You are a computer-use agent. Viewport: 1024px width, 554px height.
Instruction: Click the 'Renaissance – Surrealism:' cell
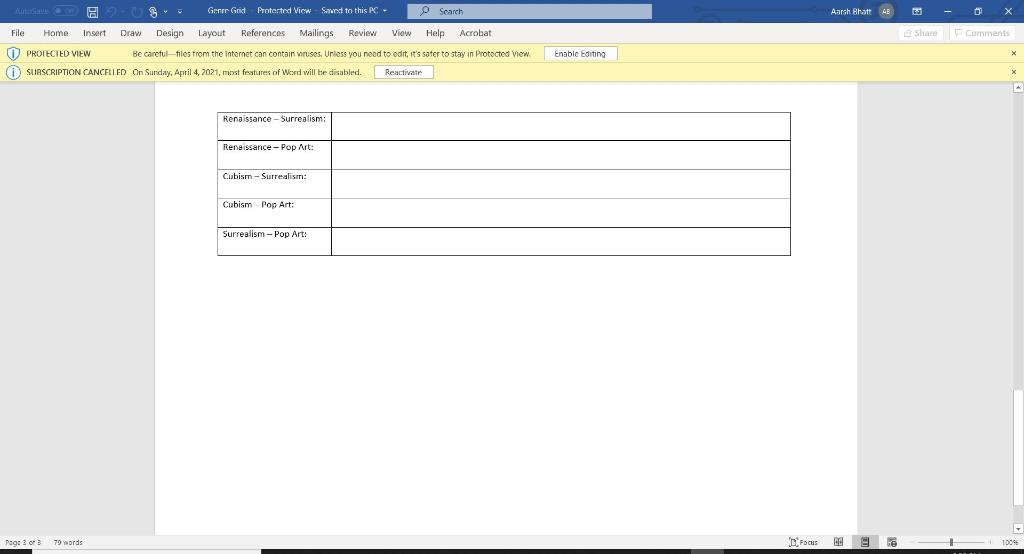click(x=274, y=126)
